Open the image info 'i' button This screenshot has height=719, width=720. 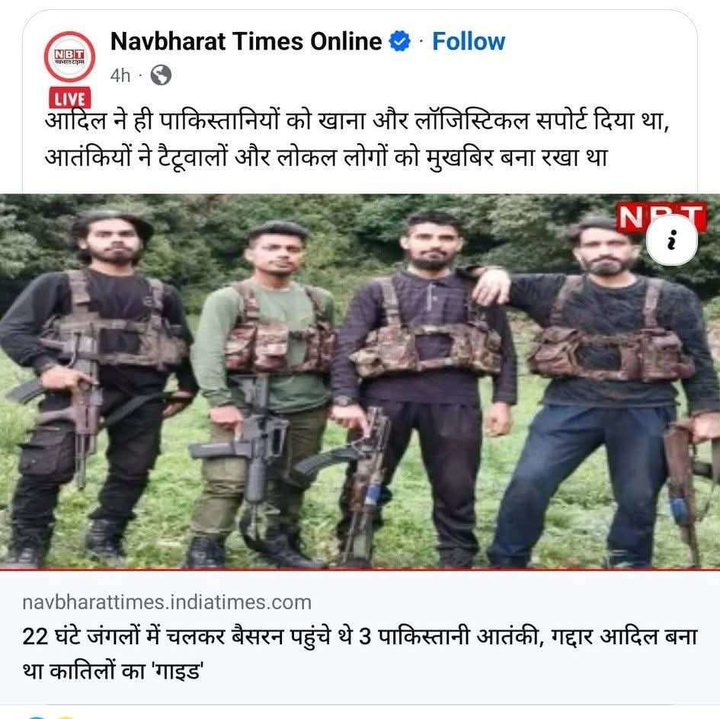[x=672, y=241]
